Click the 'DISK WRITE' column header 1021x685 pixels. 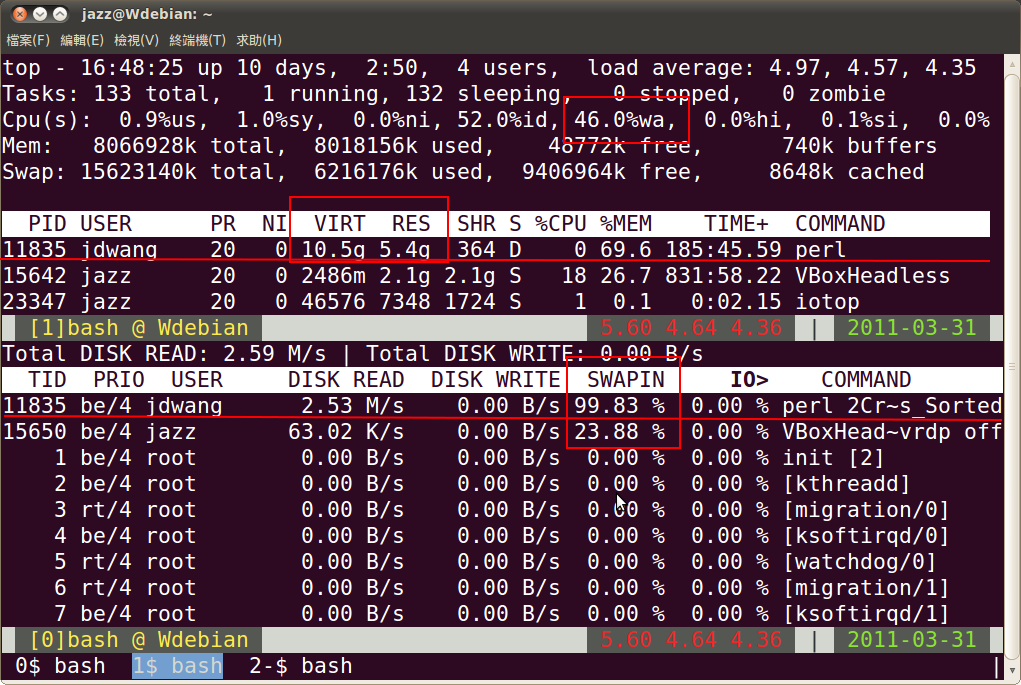click(496, 380)
